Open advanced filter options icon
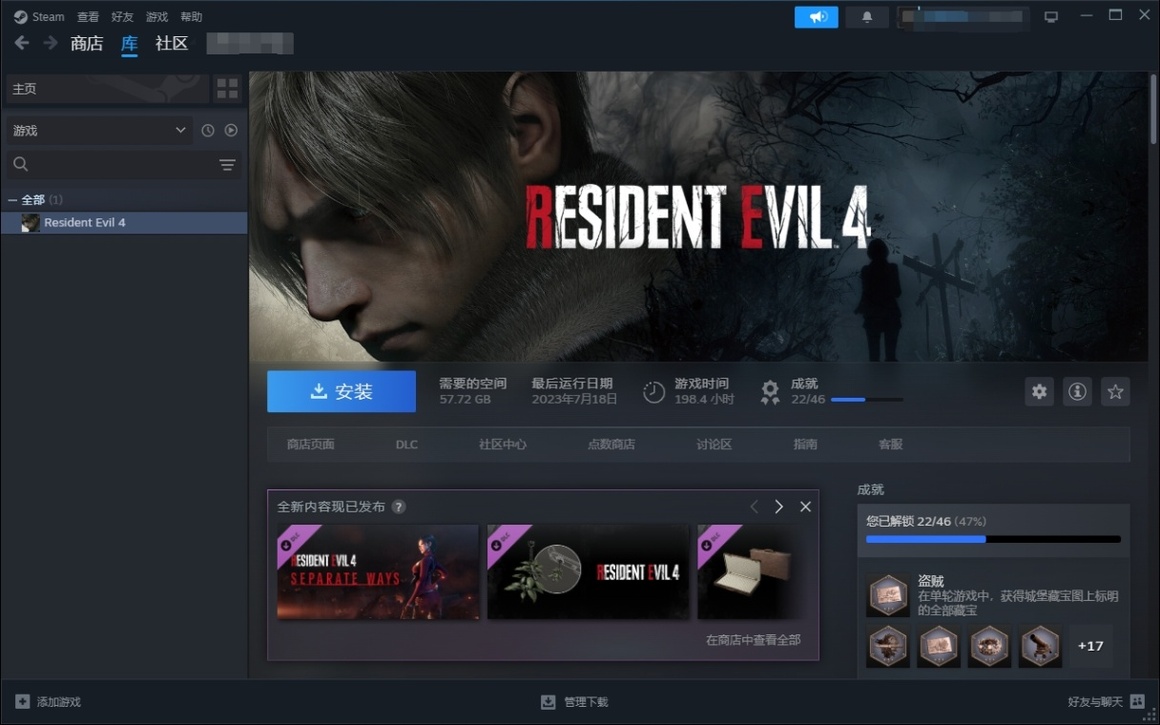The image size is (1160, 725). click(227, 164)
